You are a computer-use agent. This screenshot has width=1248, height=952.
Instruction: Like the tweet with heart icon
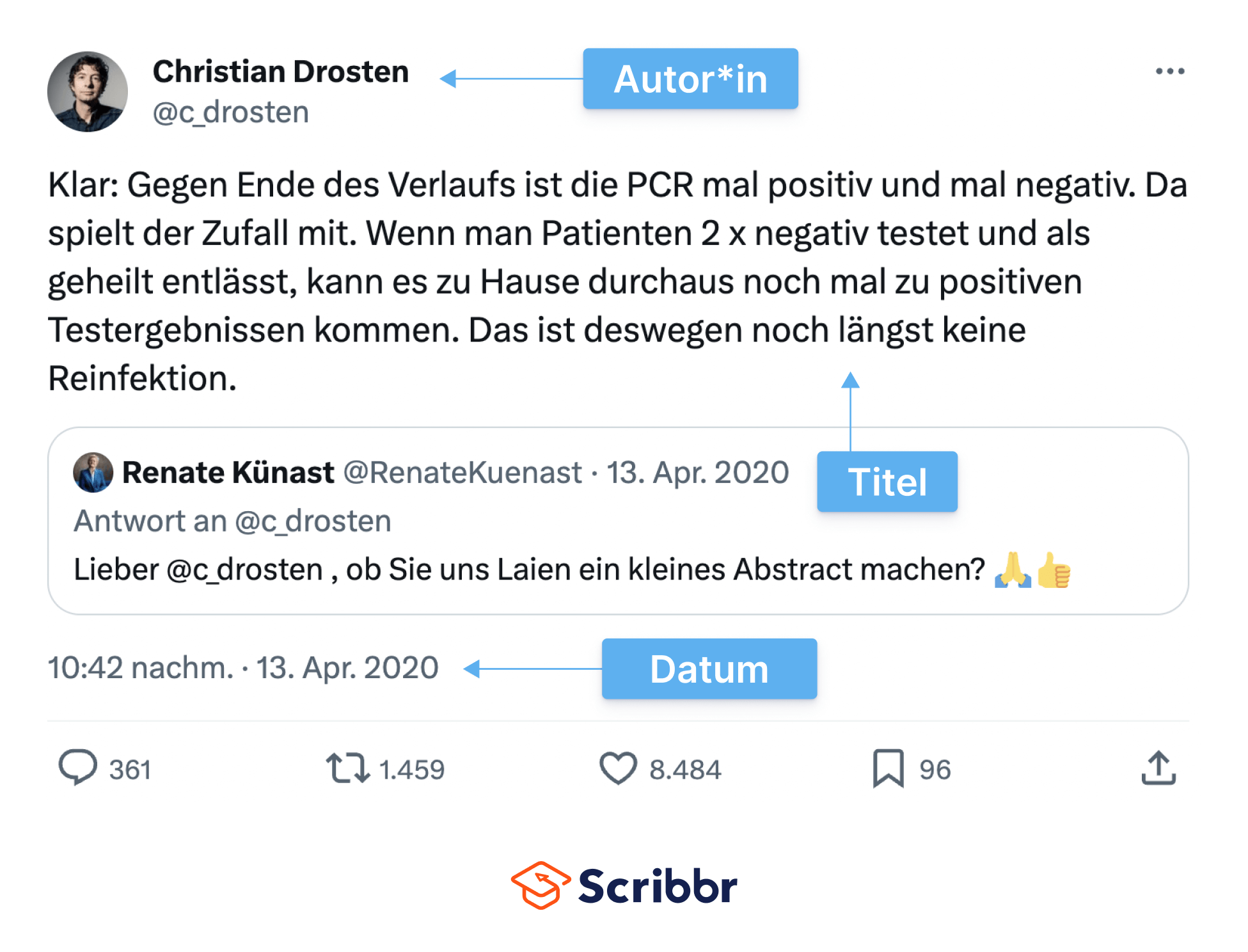coord(618,768)
